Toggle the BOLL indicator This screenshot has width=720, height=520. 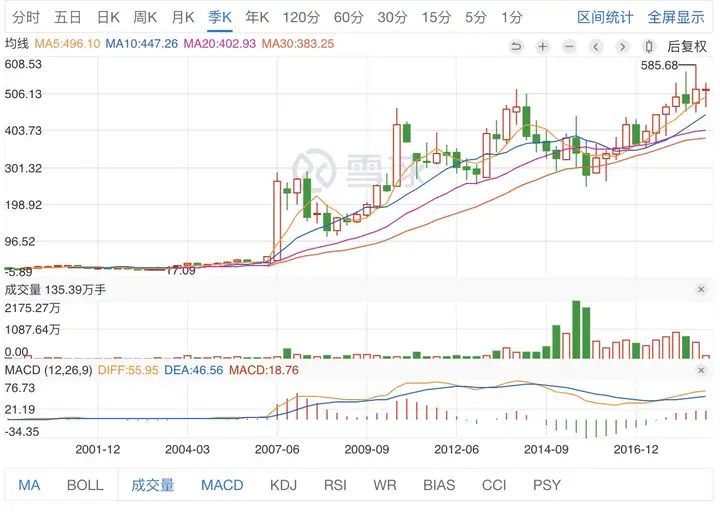(x=85, y=485)
